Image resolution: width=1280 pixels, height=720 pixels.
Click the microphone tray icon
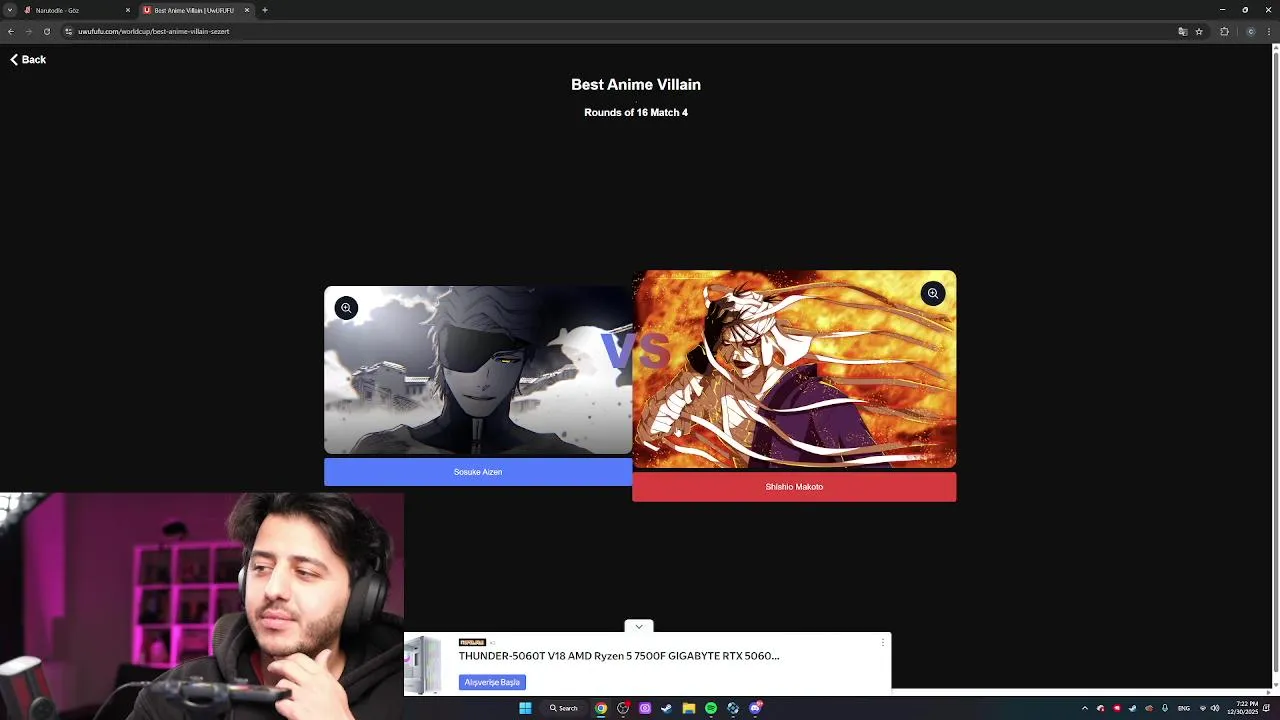pos(1165,708)
